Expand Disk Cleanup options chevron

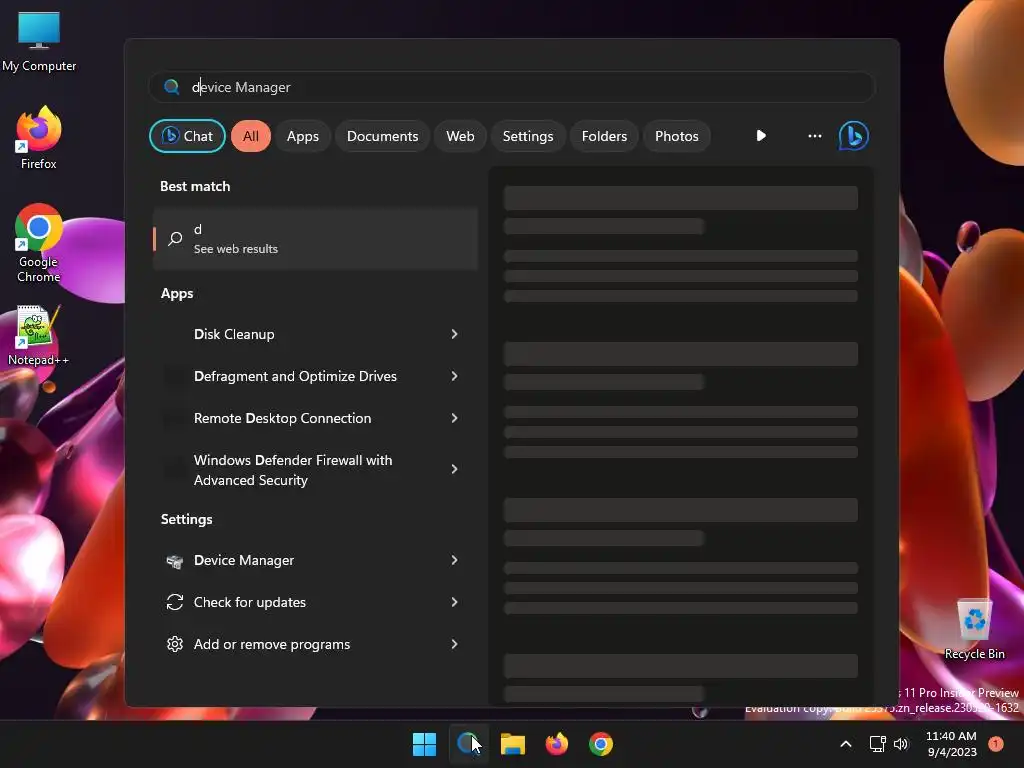tap(455, 334)
